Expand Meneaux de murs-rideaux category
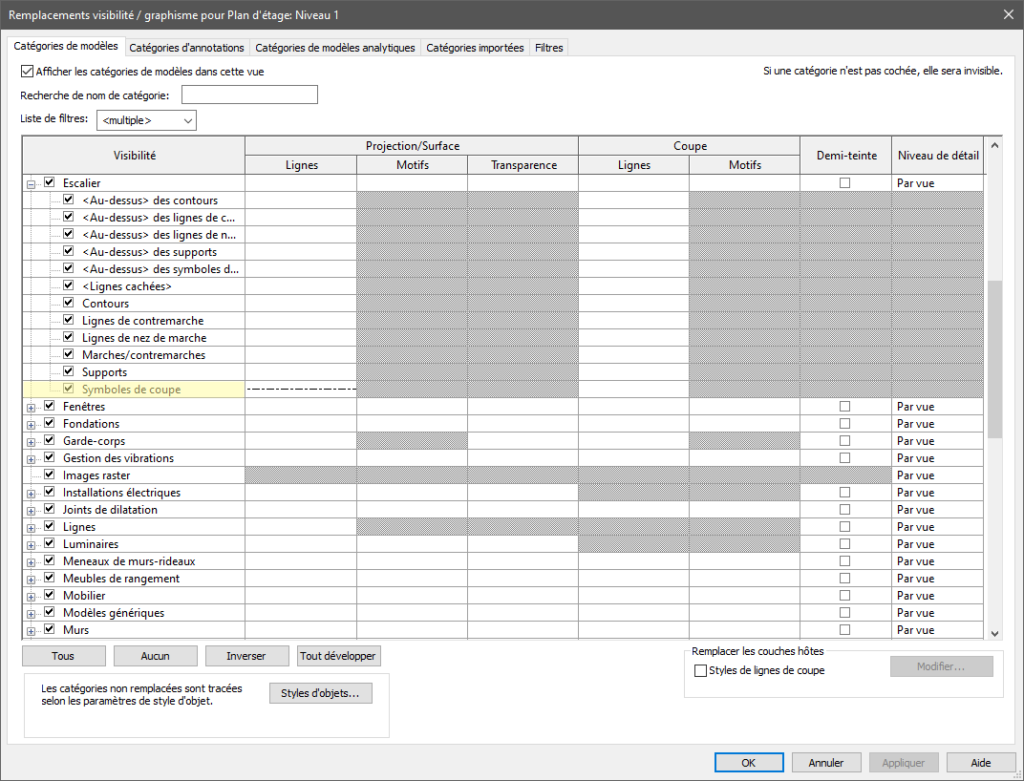 pyautogui.click(x=31, y=562)
